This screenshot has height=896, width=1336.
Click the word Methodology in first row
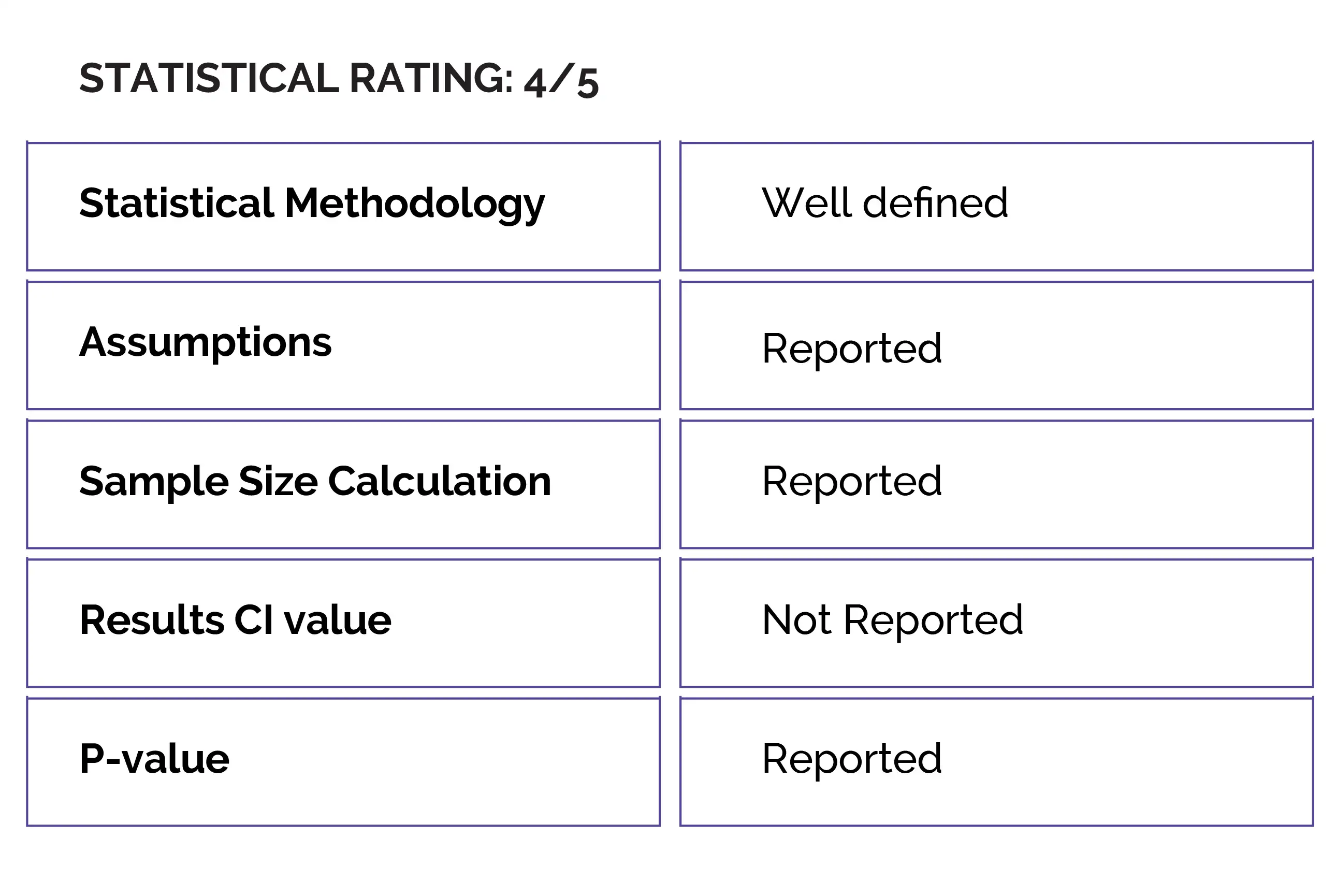[x=414, y=204]
